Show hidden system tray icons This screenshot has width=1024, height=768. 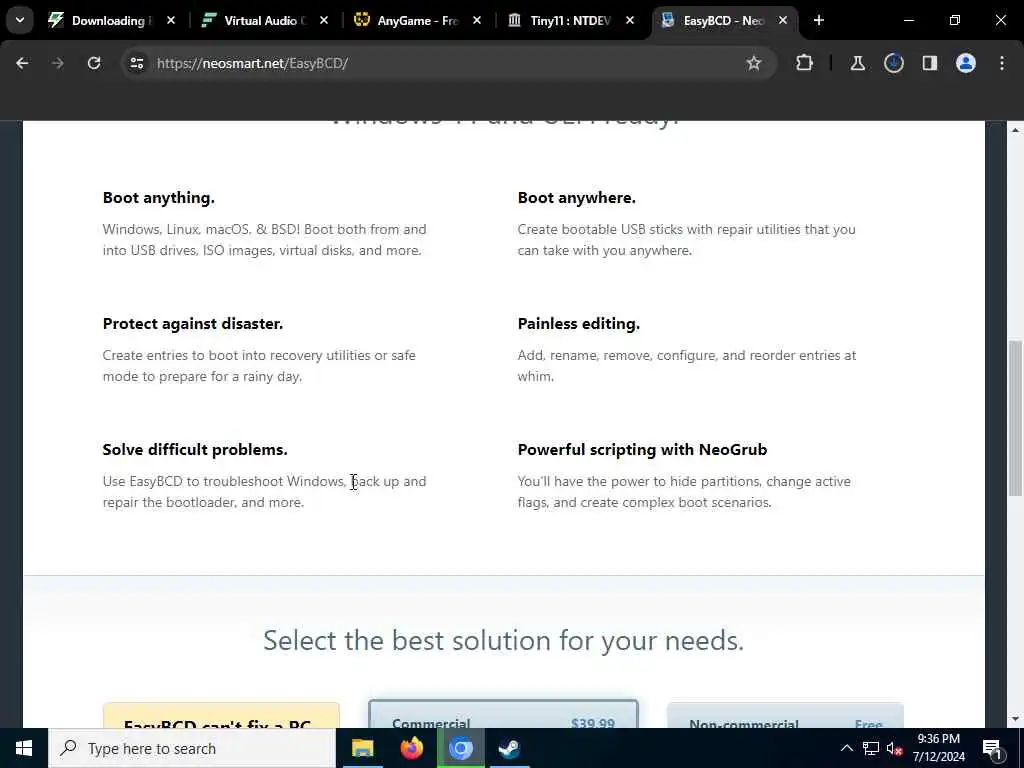[846, 748]
